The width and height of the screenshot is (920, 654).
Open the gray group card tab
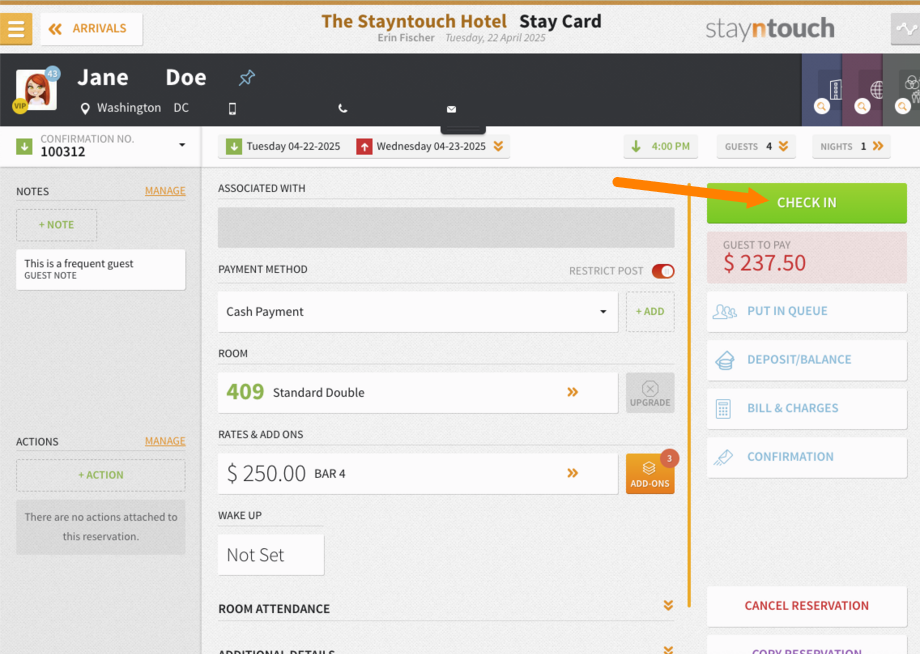pos(902,90)
